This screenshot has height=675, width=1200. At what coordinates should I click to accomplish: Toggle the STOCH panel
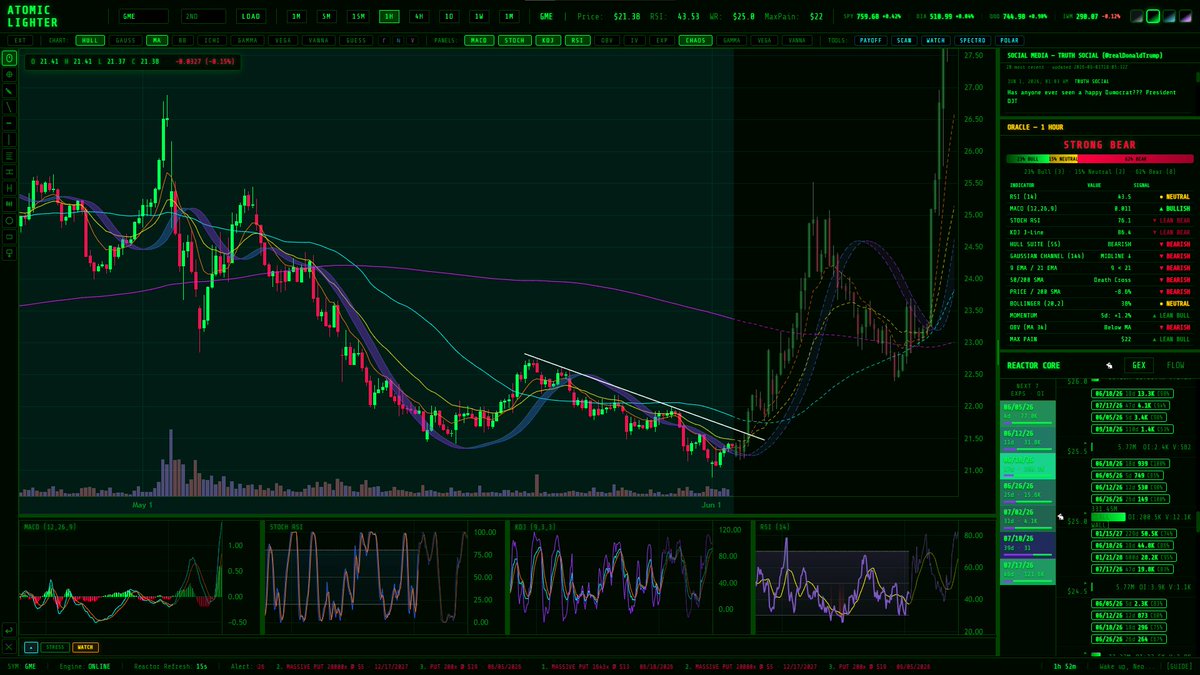(x=514, y=40)
